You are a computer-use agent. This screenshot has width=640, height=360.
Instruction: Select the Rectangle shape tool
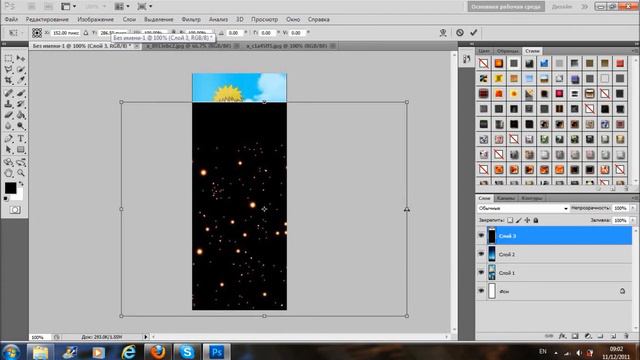(x=21, y=150)
